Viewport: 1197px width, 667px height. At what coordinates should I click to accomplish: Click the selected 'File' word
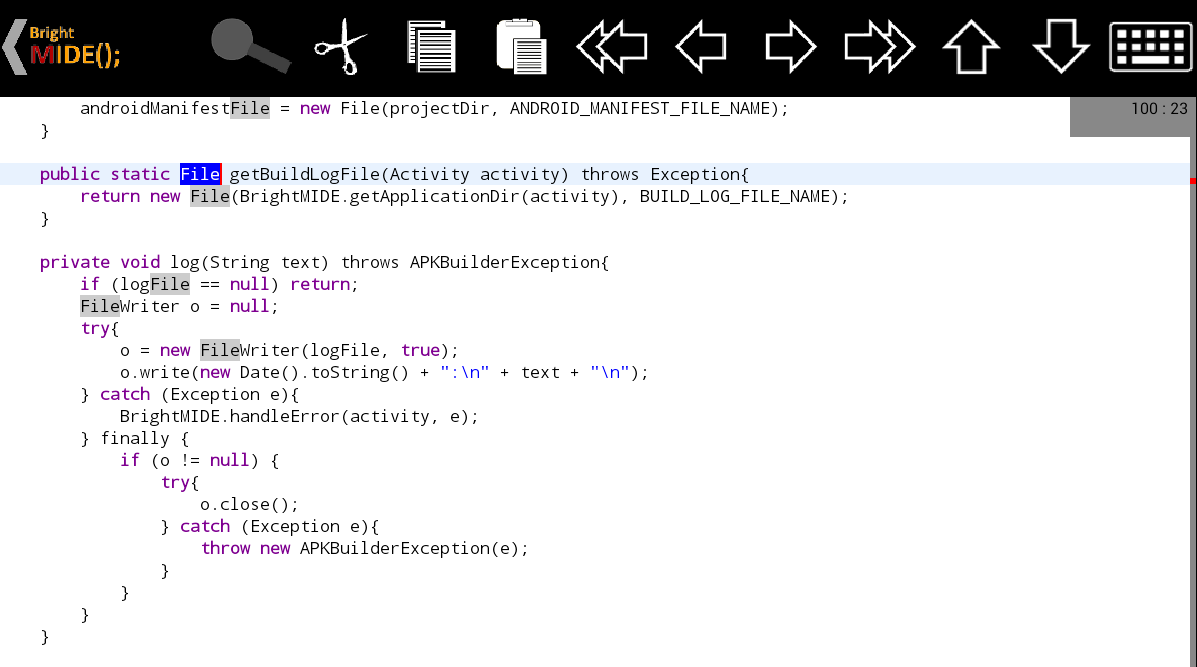pyautogui.click(x=200, y=174)
